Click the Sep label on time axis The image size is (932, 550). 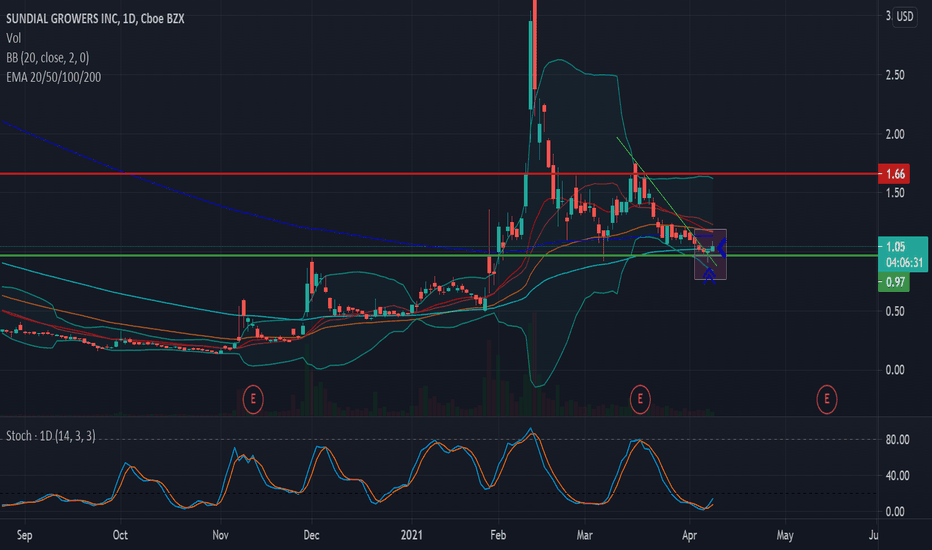tap(24, 535)
